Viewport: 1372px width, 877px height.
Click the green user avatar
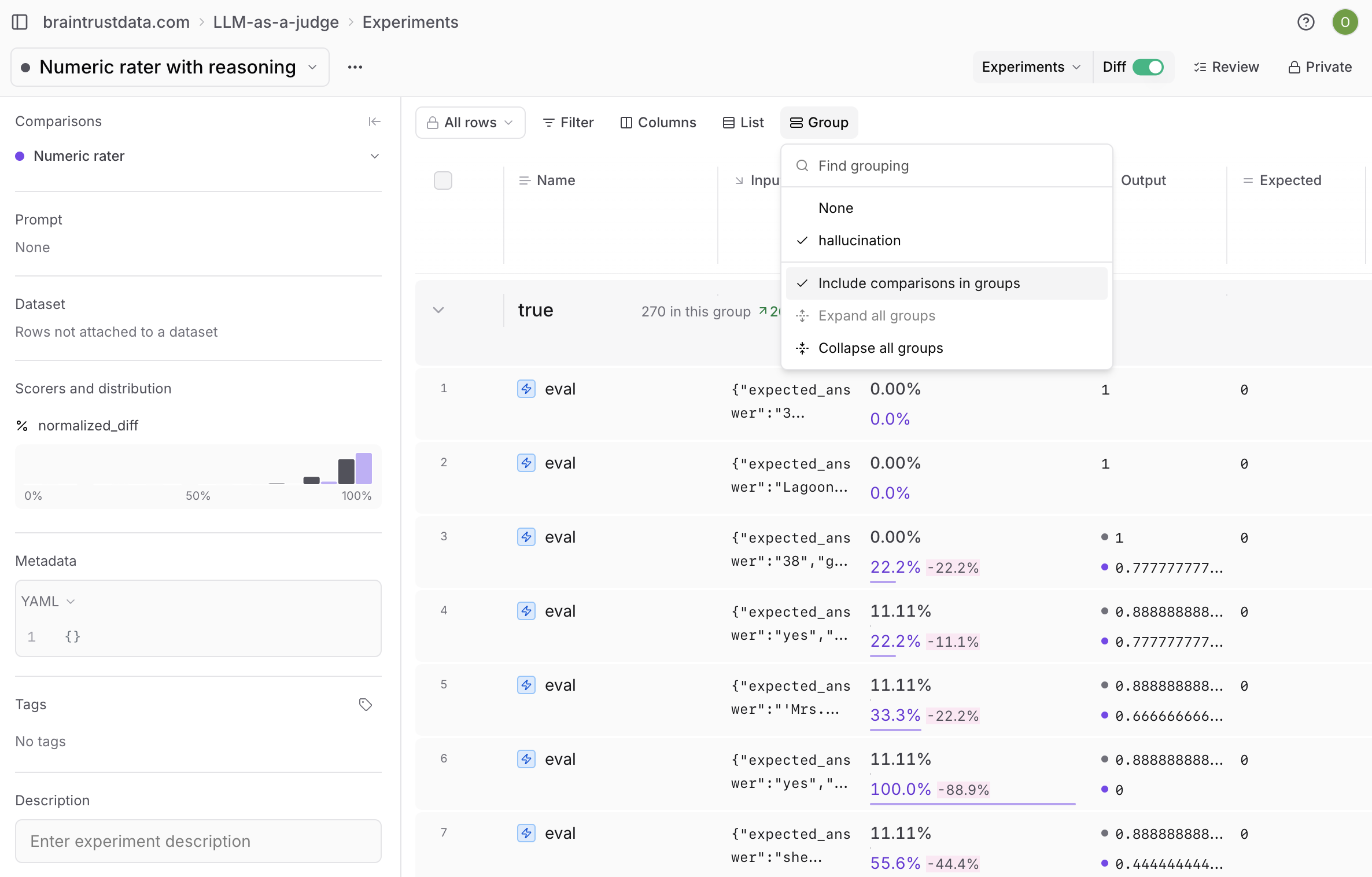coord(1345,22)
